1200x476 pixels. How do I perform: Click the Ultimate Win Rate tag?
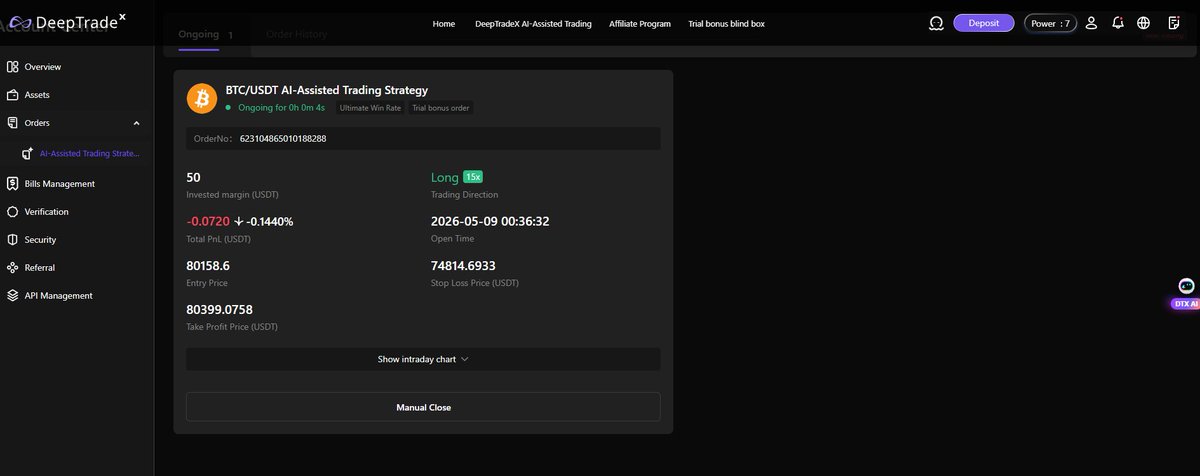370,107
